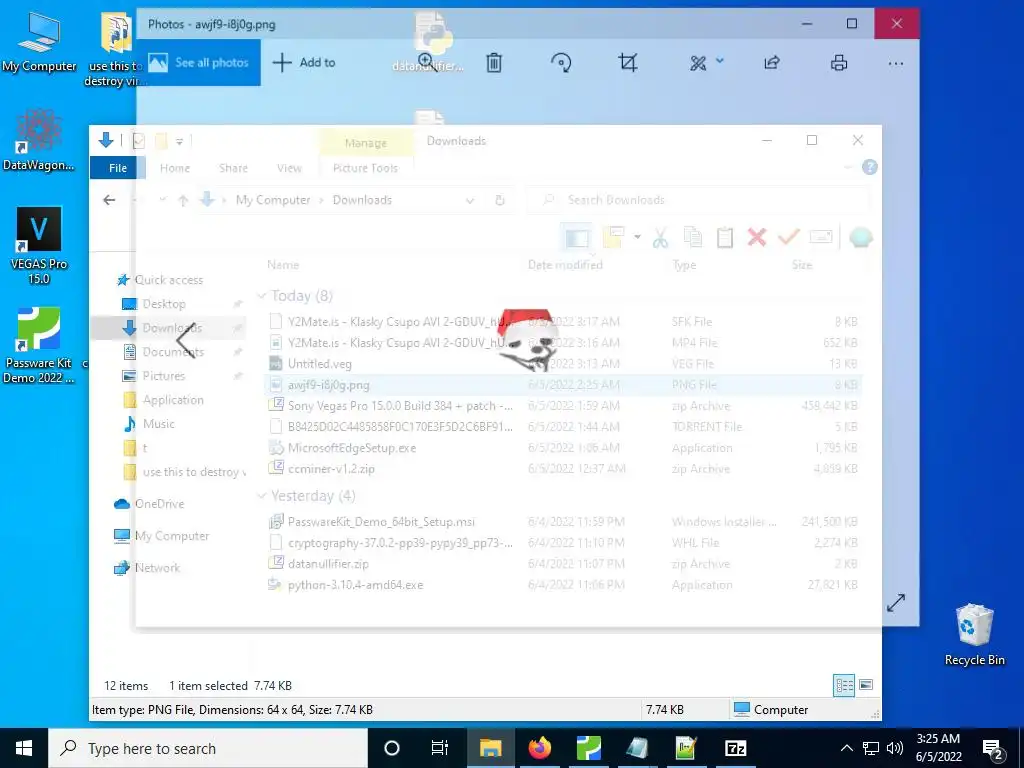The height and width of the screenshot is (768, 1024).
Task: Open the Windows Start button
Action: 24,748
